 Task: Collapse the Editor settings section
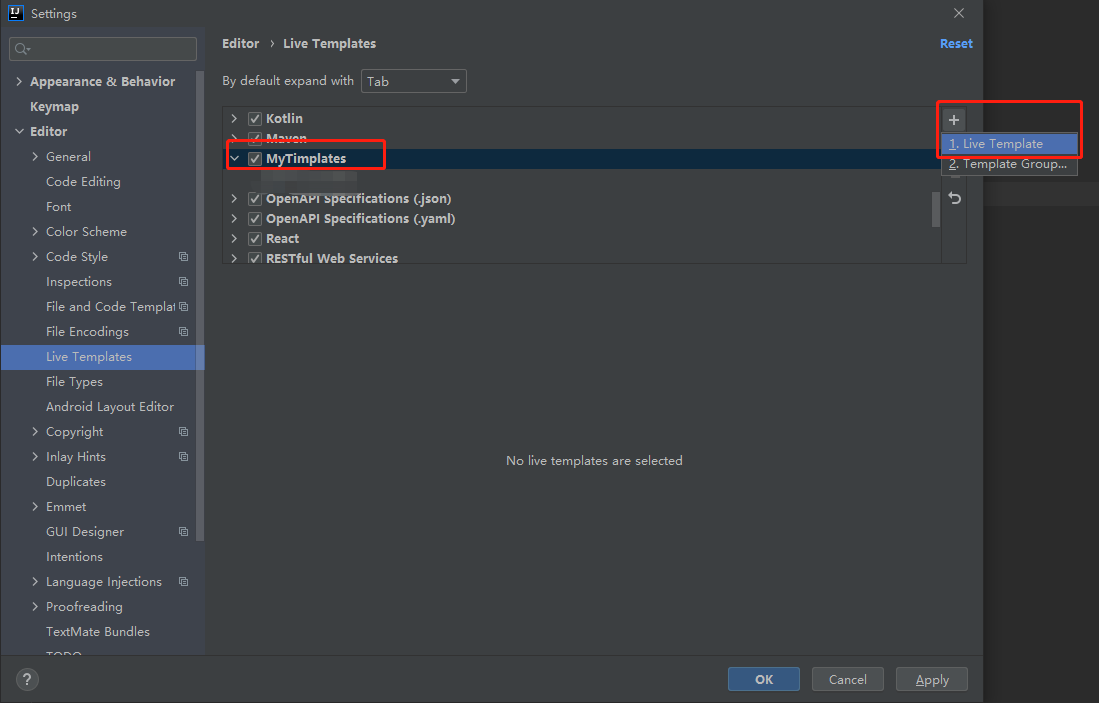pos(19,131)
